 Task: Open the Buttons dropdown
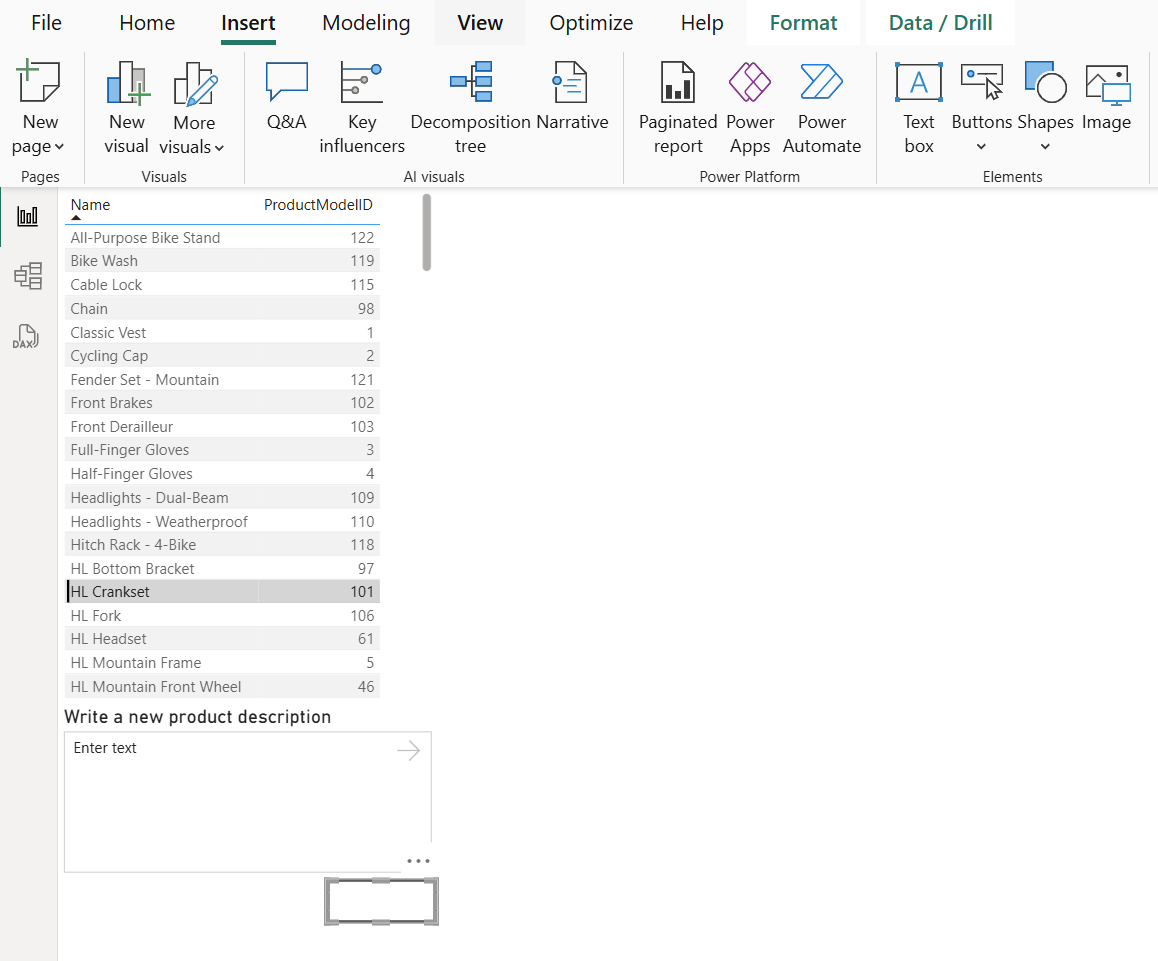pyautogui.click(x=982, y=146)
